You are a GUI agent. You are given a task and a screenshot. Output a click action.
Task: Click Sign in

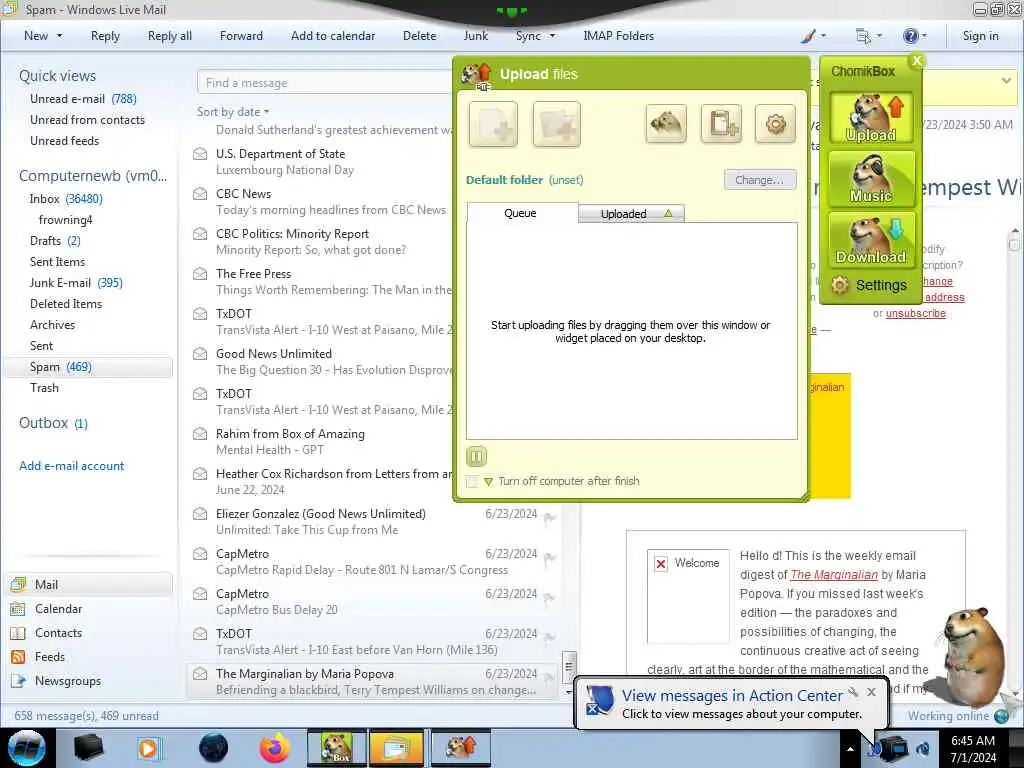coord(980,36)
